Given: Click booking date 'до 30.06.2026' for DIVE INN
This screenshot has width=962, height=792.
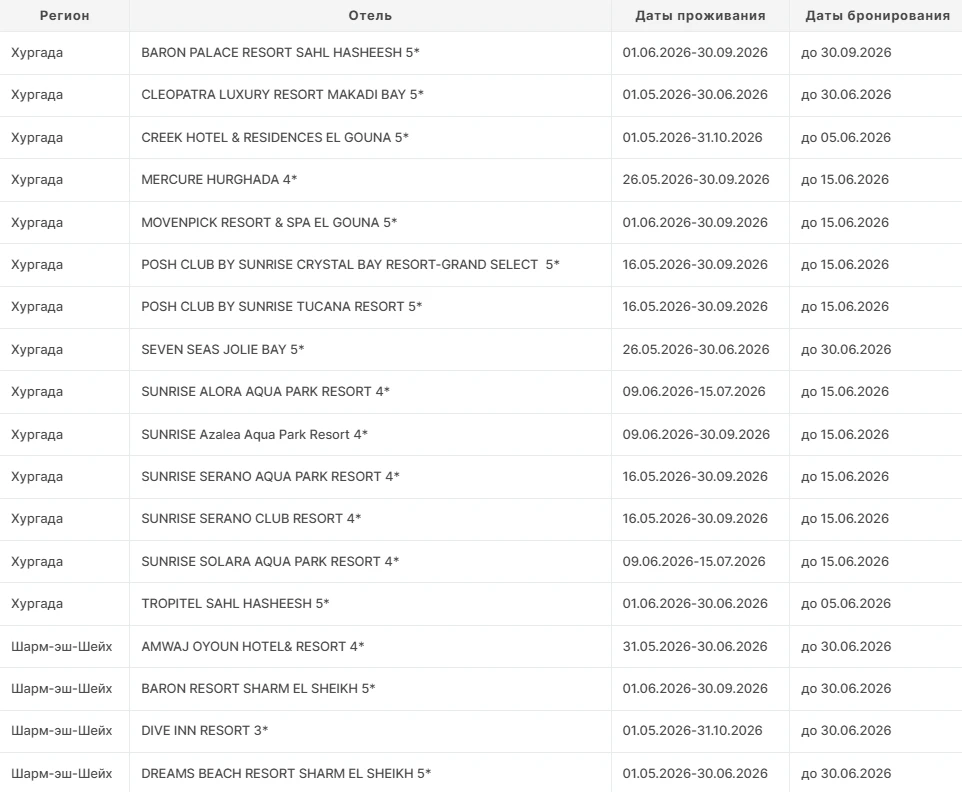Looking at the screenshot, I should click(846, 731).
